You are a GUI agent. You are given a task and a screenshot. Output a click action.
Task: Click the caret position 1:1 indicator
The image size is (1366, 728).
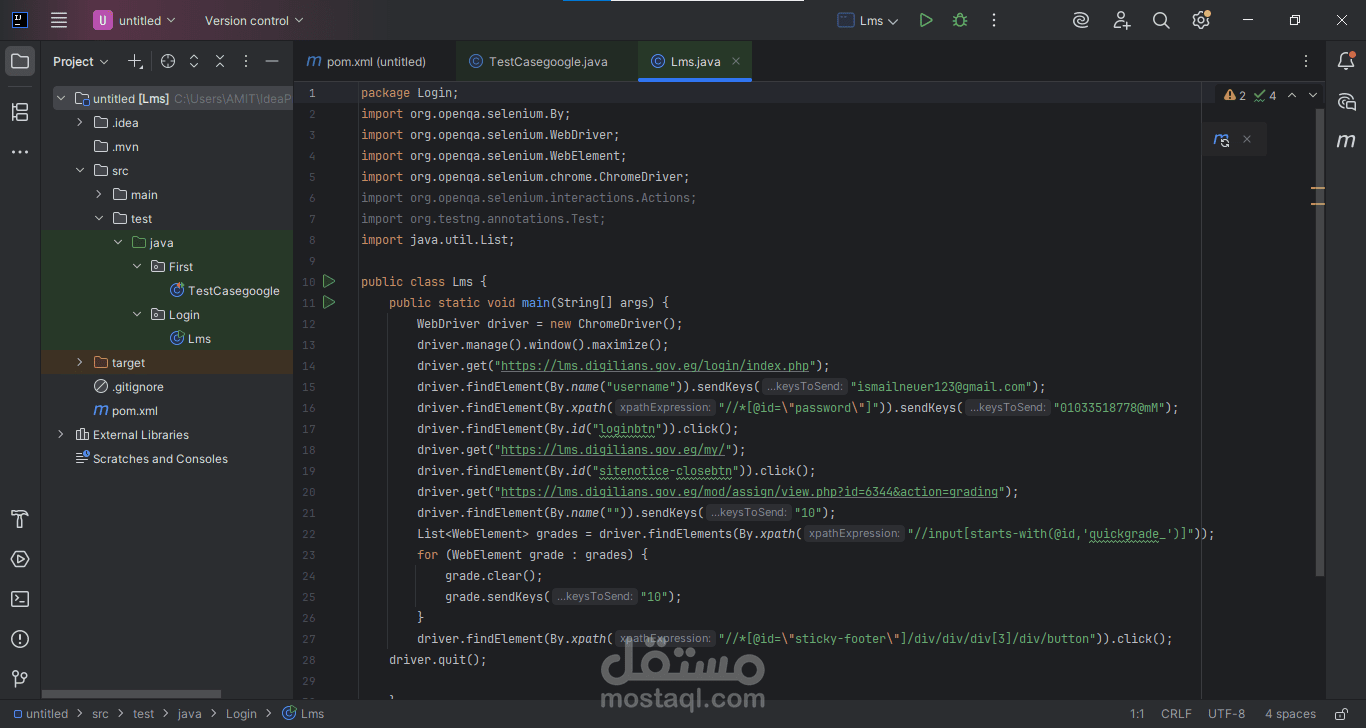[1137, 714]
